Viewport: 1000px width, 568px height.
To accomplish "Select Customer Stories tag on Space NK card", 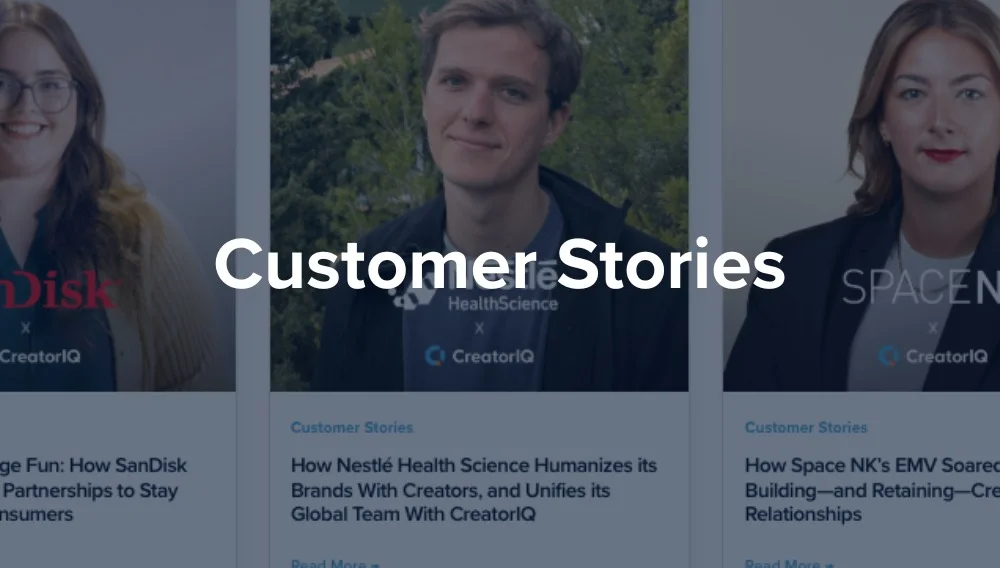I will 806,428.
